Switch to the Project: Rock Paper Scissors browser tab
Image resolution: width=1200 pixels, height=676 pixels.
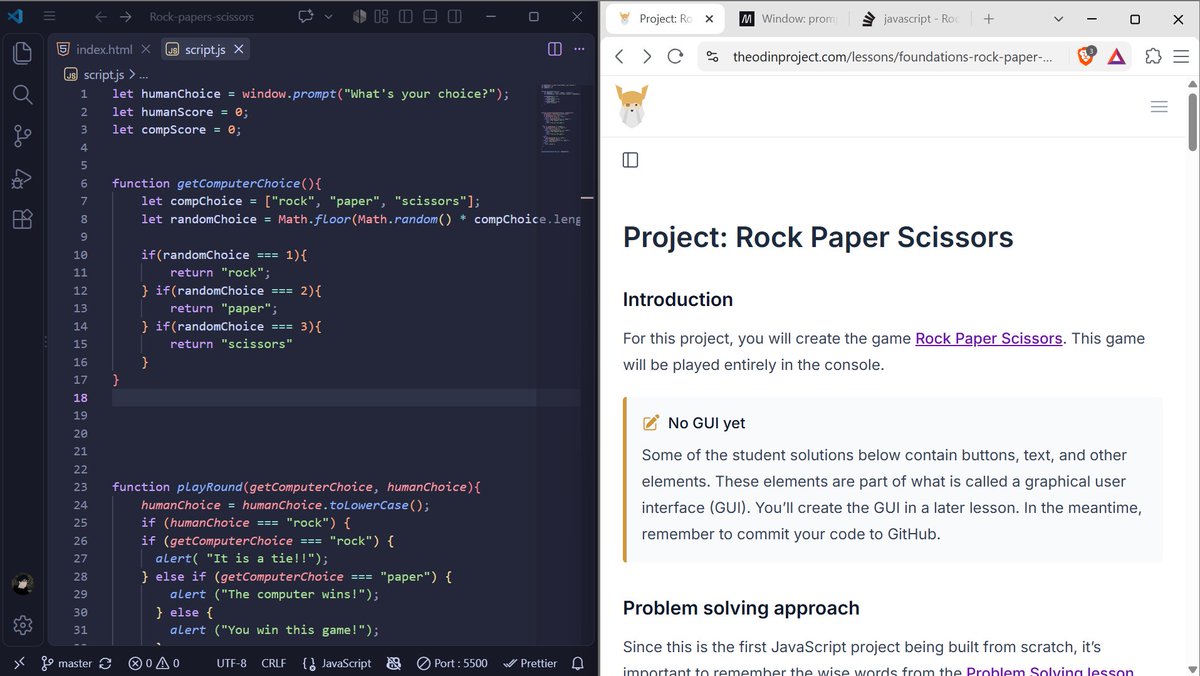(x=667, y=19)
